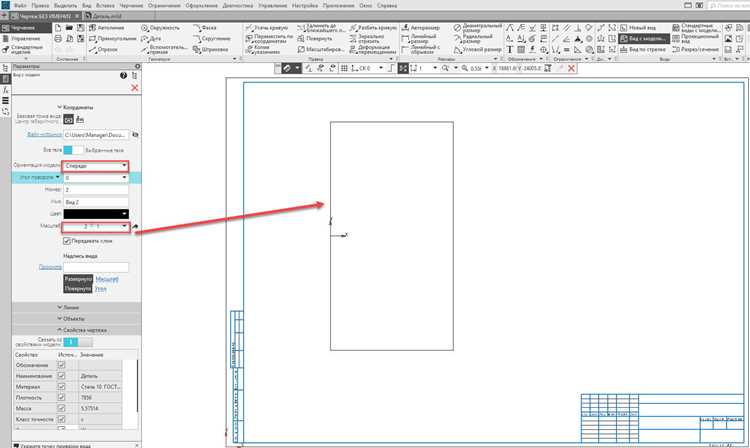Open the zoom scale dropdown in canvas toolbar
Screen dimensions: 750x448
click(487, 68)
